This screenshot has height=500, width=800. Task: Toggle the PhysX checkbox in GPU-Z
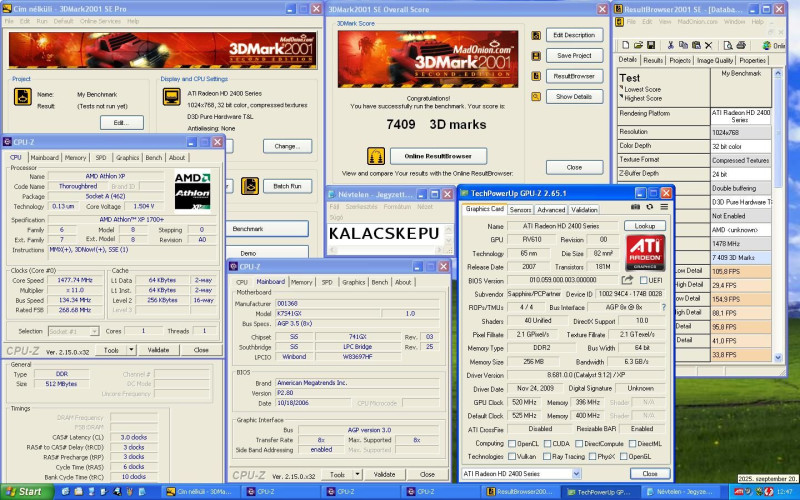pos(592,457)
